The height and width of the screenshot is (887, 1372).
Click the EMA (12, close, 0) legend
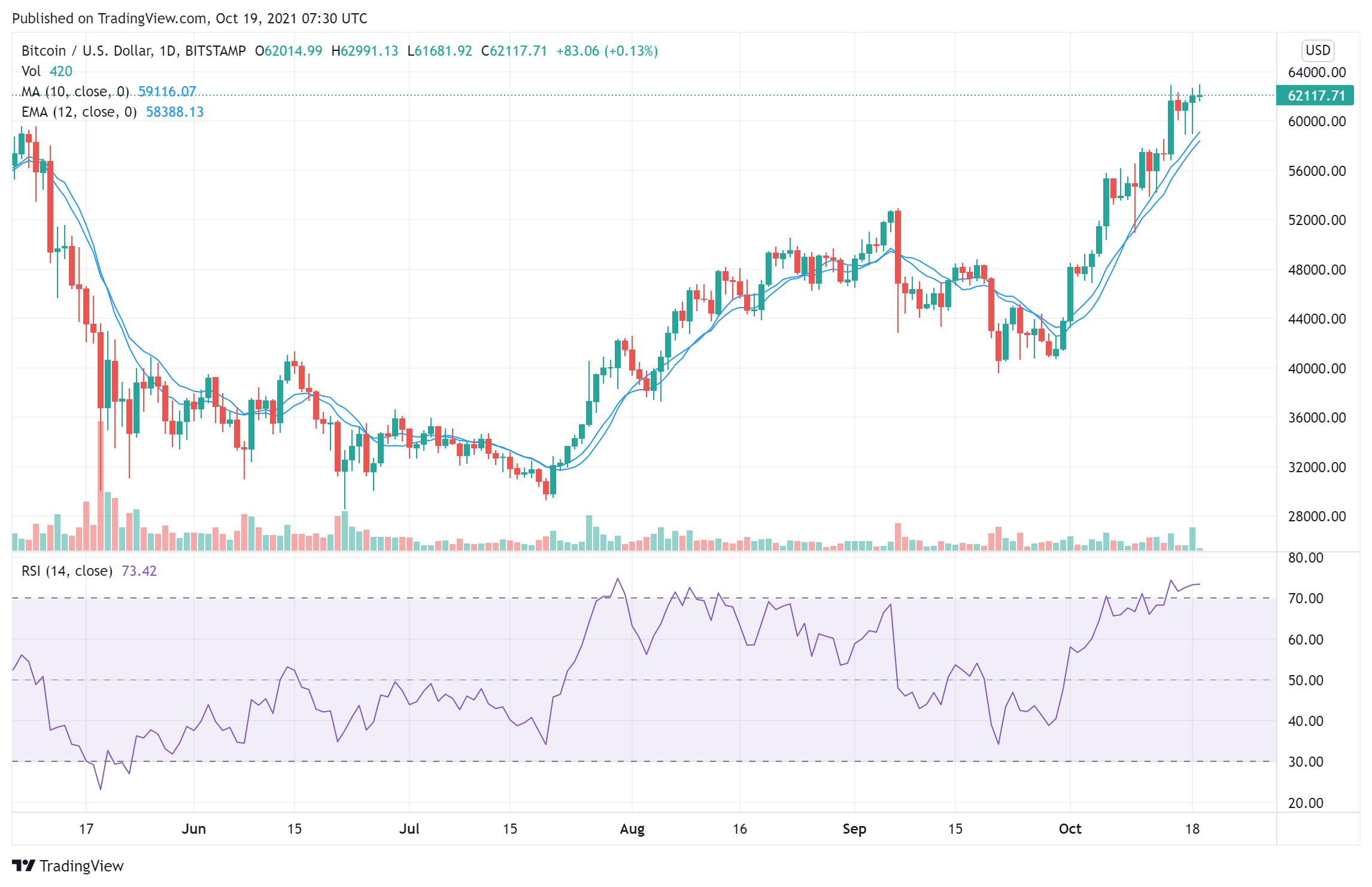79,112
